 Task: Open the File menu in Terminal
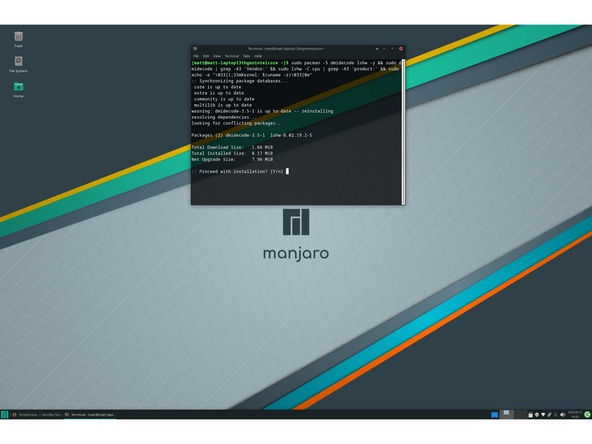tap(196, 56)
